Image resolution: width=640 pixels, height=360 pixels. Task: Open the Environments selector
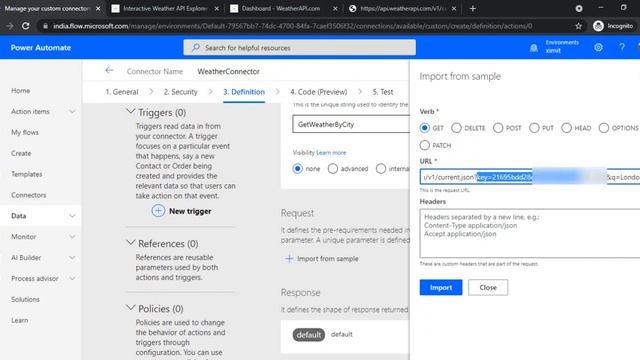[562, 47]
